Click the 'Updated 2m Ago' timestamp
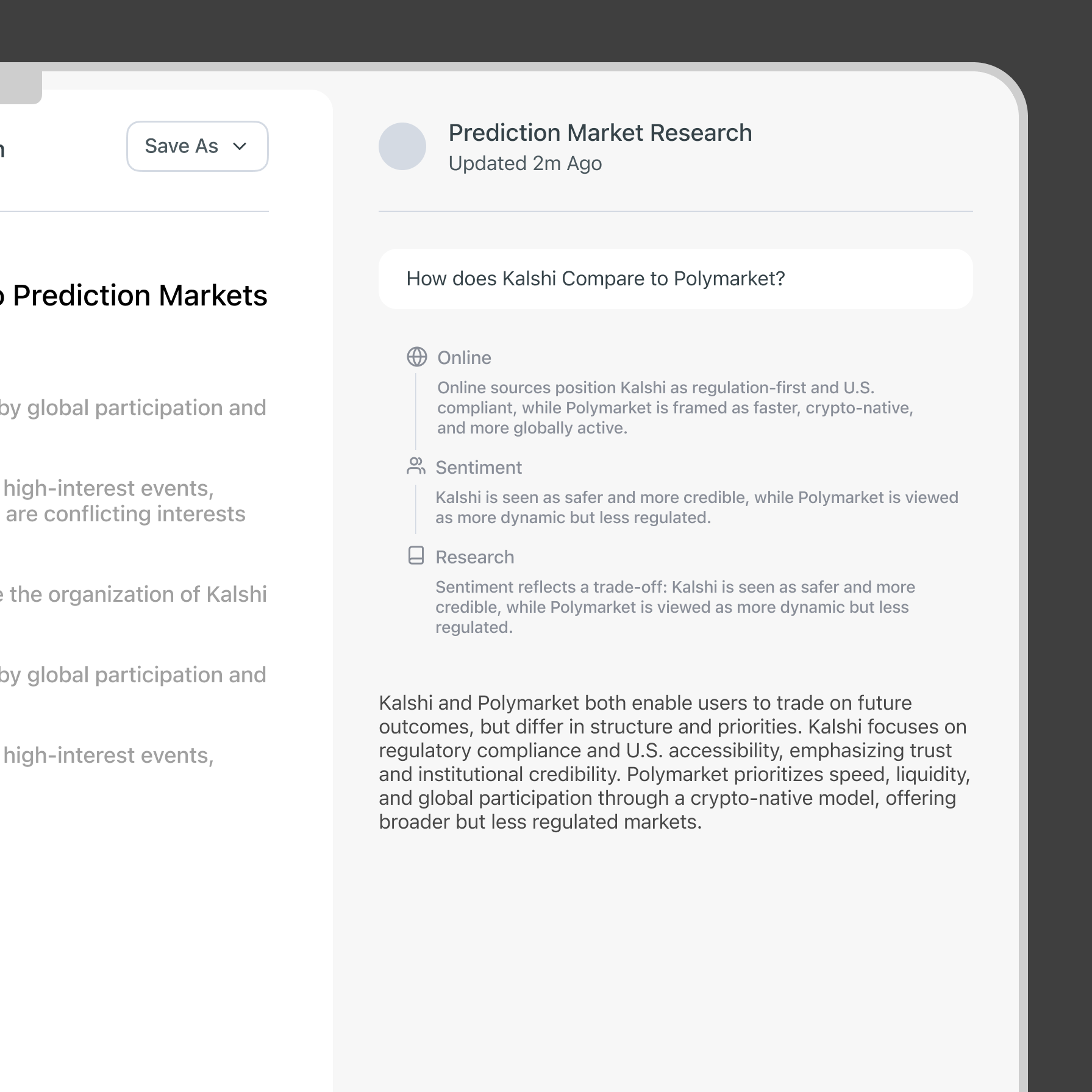 pyautogui.click(x=525, y=163)
